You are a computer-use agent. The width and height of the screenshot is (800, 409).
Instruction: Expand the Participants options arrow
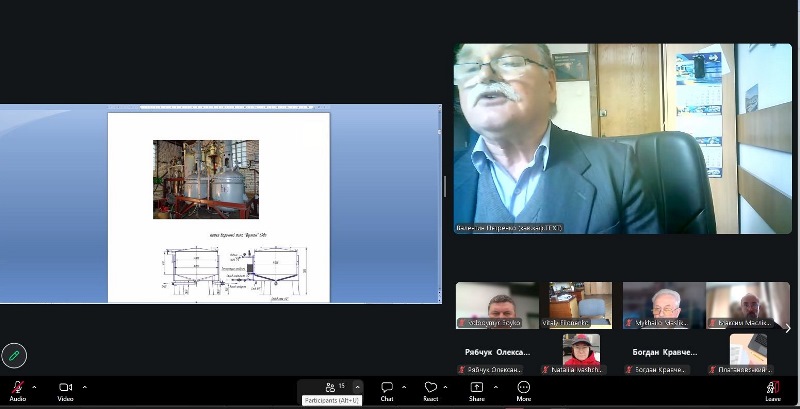click(358, 387)
